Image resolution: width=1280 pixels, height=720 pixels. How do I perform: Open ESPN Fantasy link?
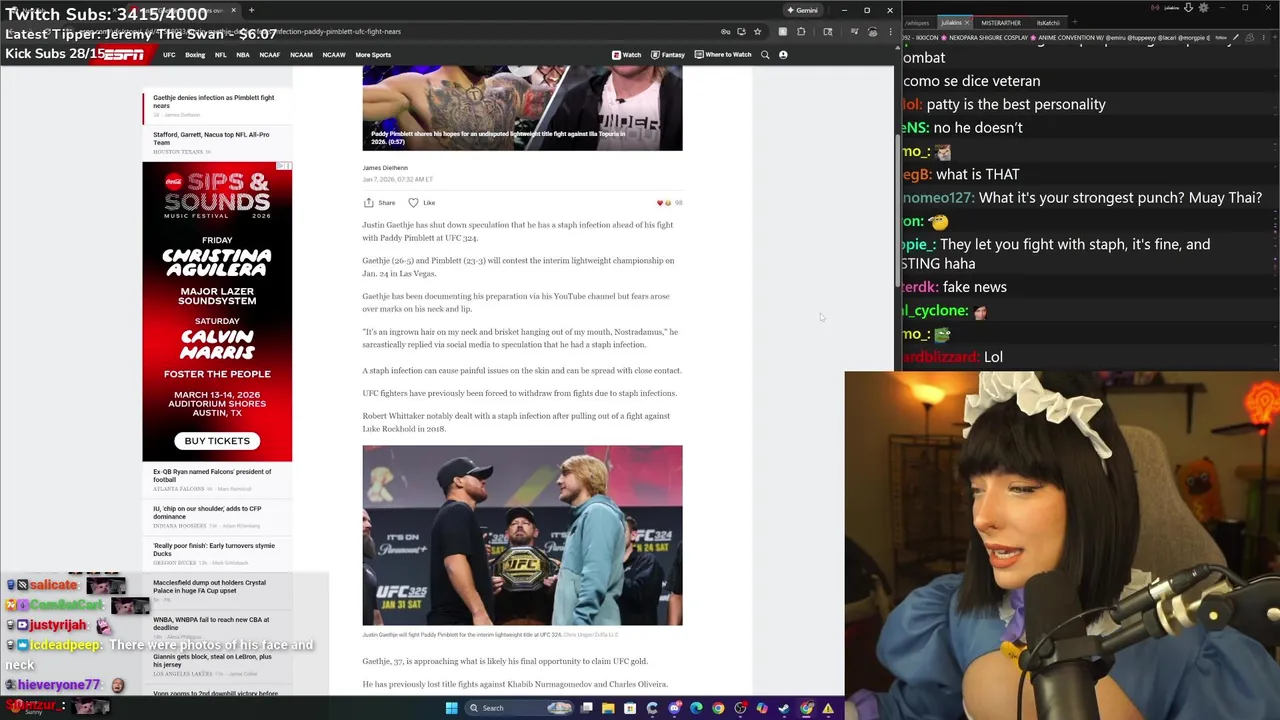tap(668, 55)
